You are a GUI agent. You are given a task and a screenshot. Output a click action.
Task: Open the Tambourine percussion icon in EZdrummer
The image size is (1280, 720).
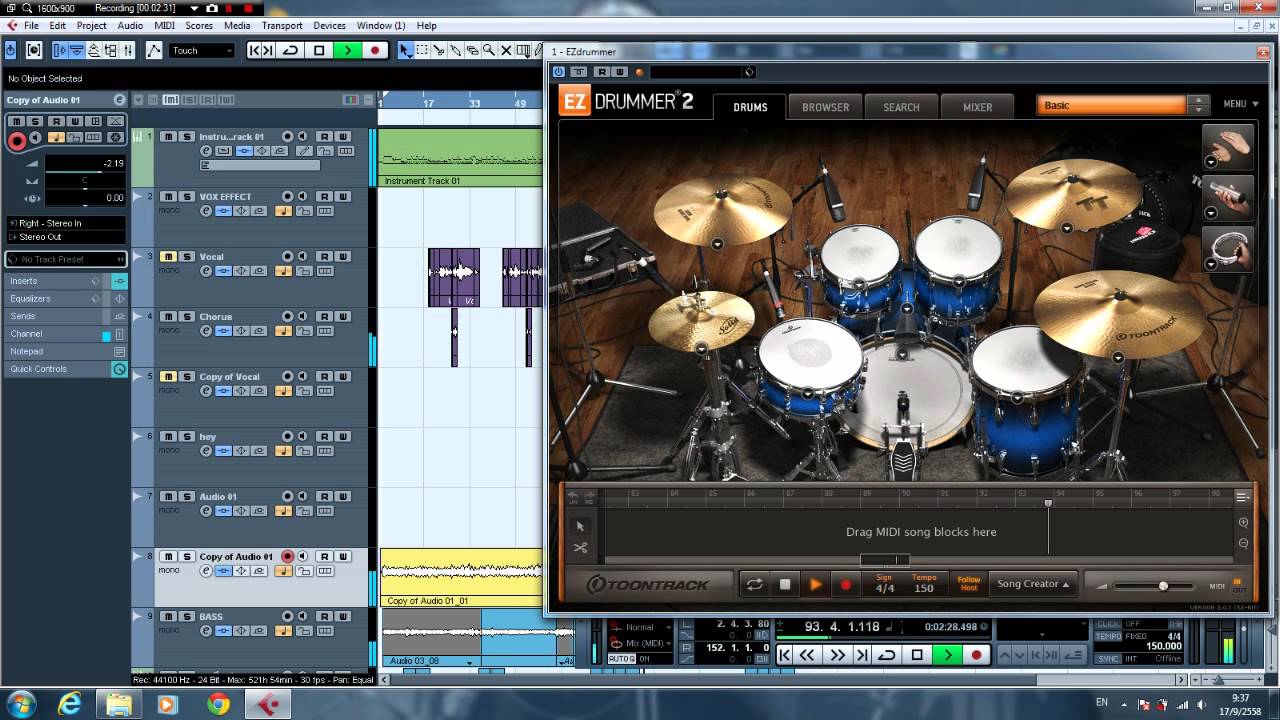click(1228, 247)
